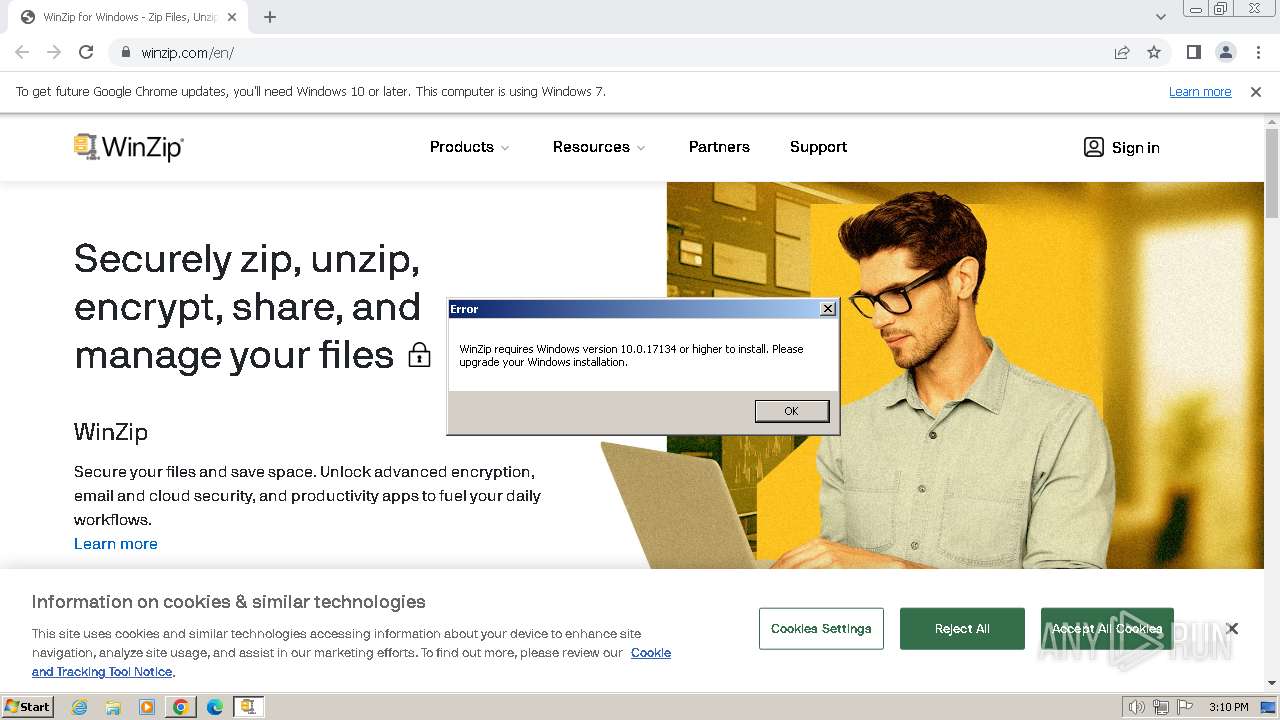
Task: Toggle Chrome side panel icon
Action: [1193, 52]
